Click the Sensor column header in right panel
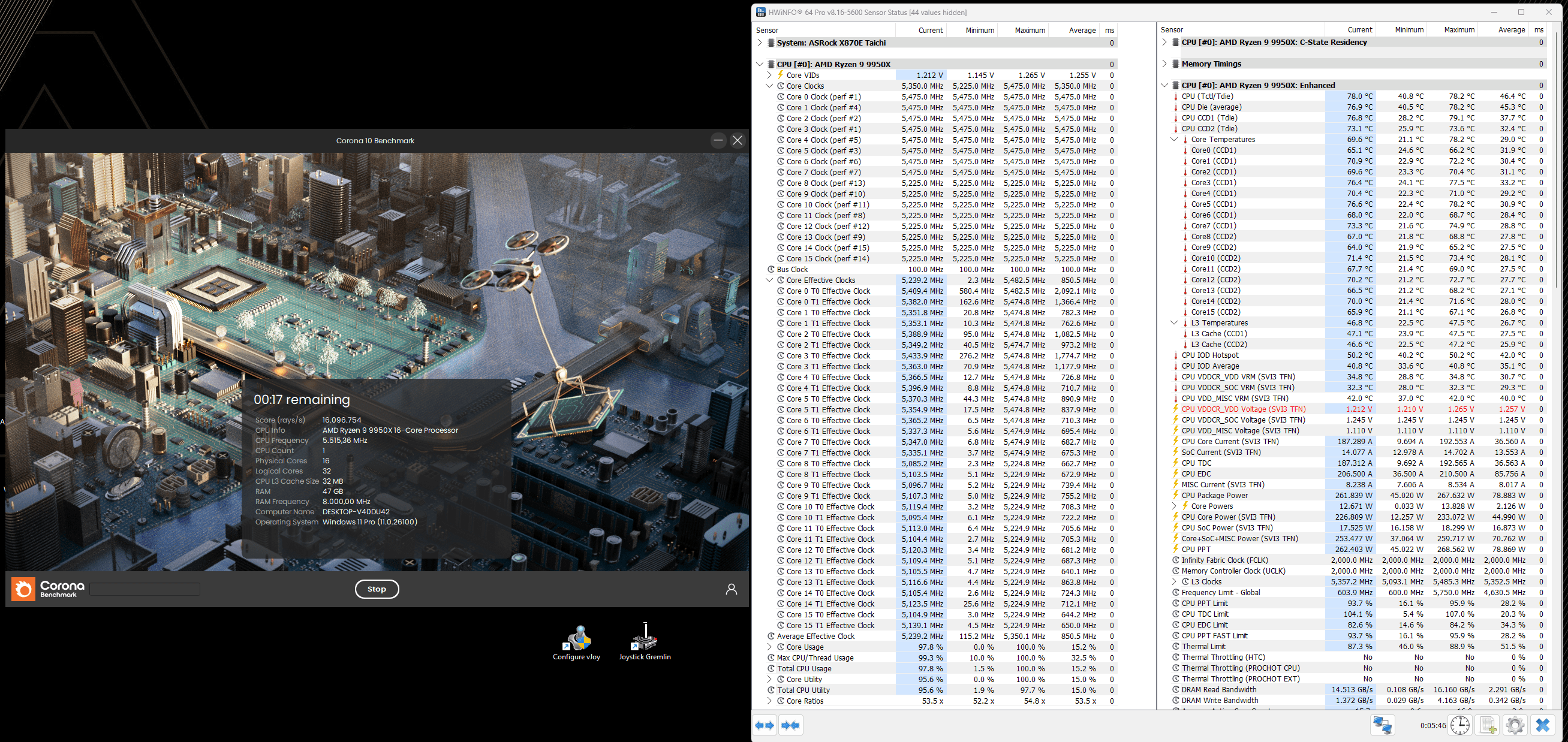1568x742 pixels. [x=1242, y=30]
